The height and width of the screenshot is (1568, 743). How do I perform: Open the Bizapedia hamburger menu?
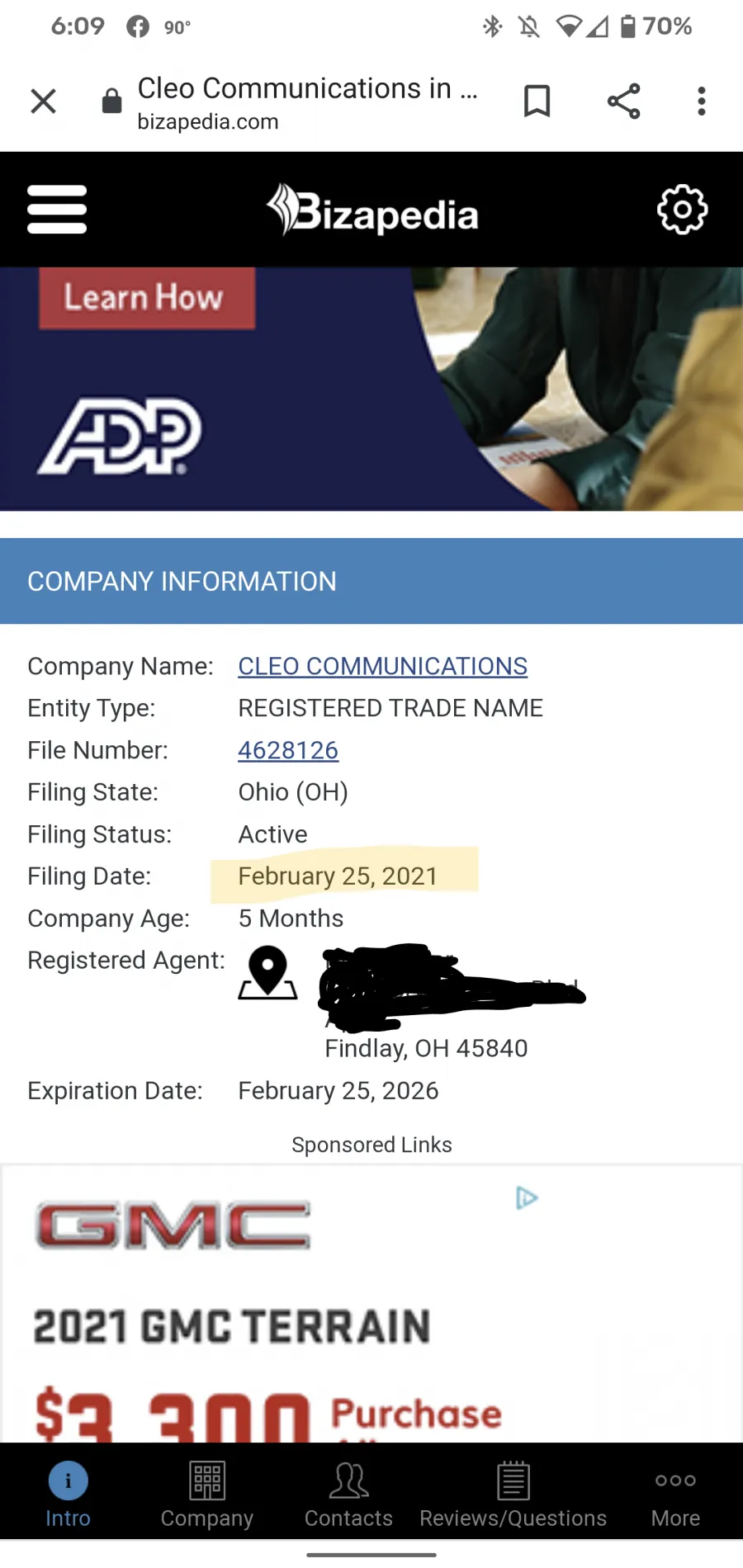coord(57,210)
